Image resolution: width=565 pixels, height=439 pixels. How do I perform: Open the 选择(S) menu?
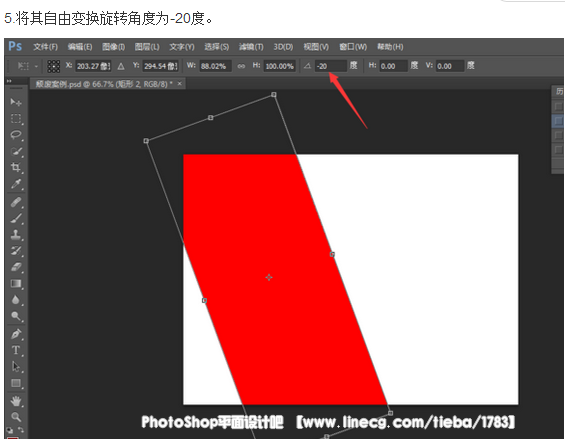tap(217, 47)
